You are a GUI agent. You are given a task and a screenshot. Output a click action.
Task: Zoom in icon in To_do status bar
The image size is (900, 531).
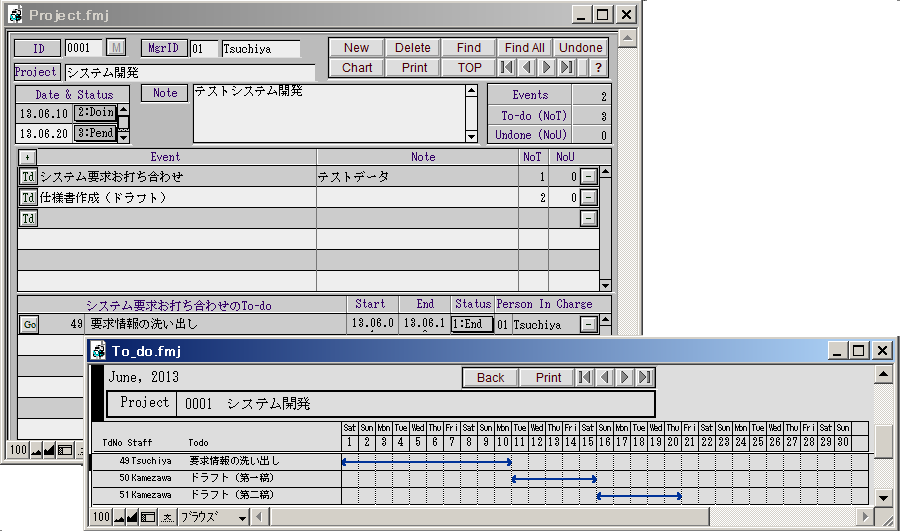point(132,517)
